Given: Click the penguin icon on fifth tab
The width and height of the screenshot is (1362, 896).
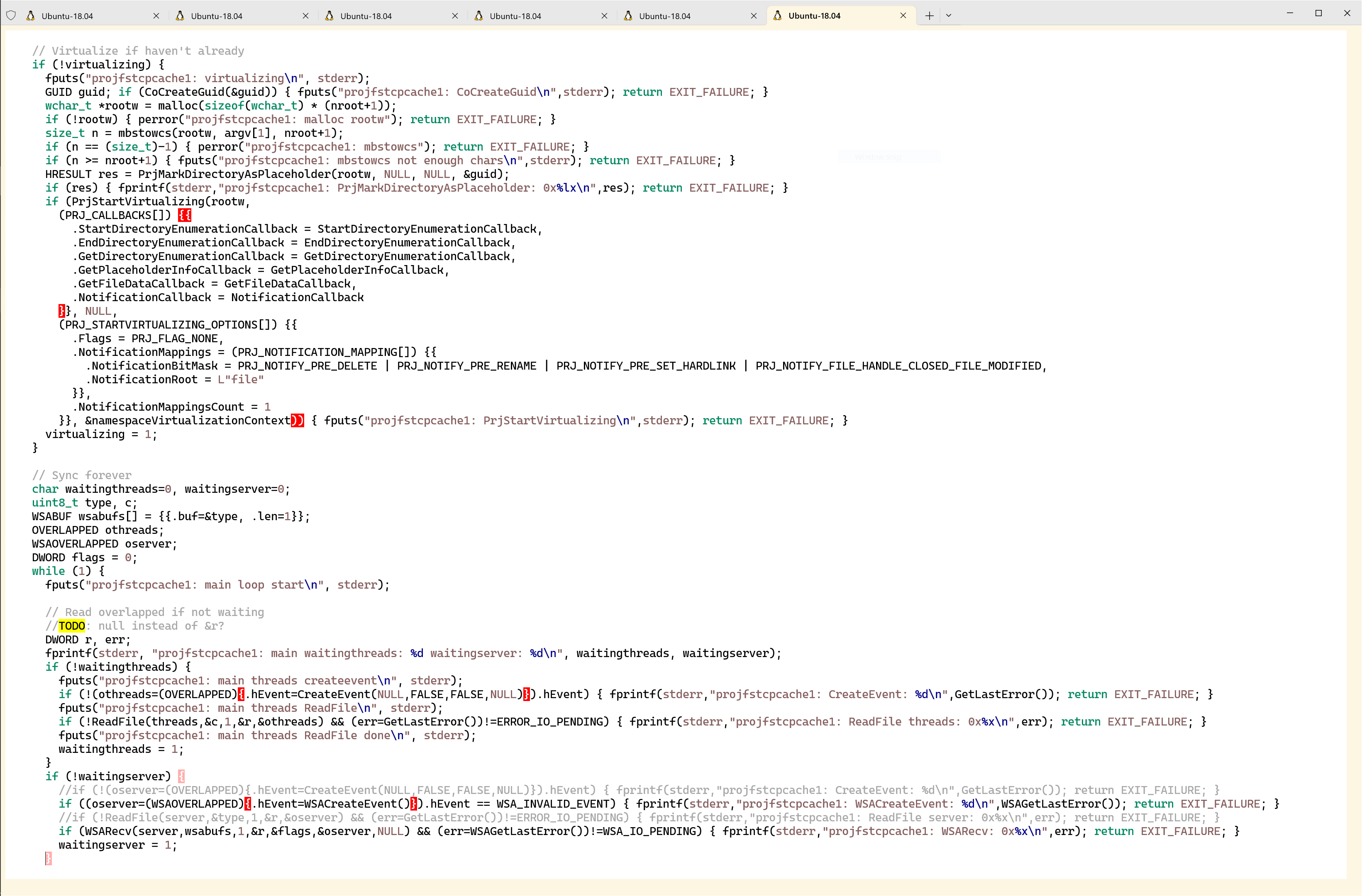Looking at the screenshot, I should point(628,16).
